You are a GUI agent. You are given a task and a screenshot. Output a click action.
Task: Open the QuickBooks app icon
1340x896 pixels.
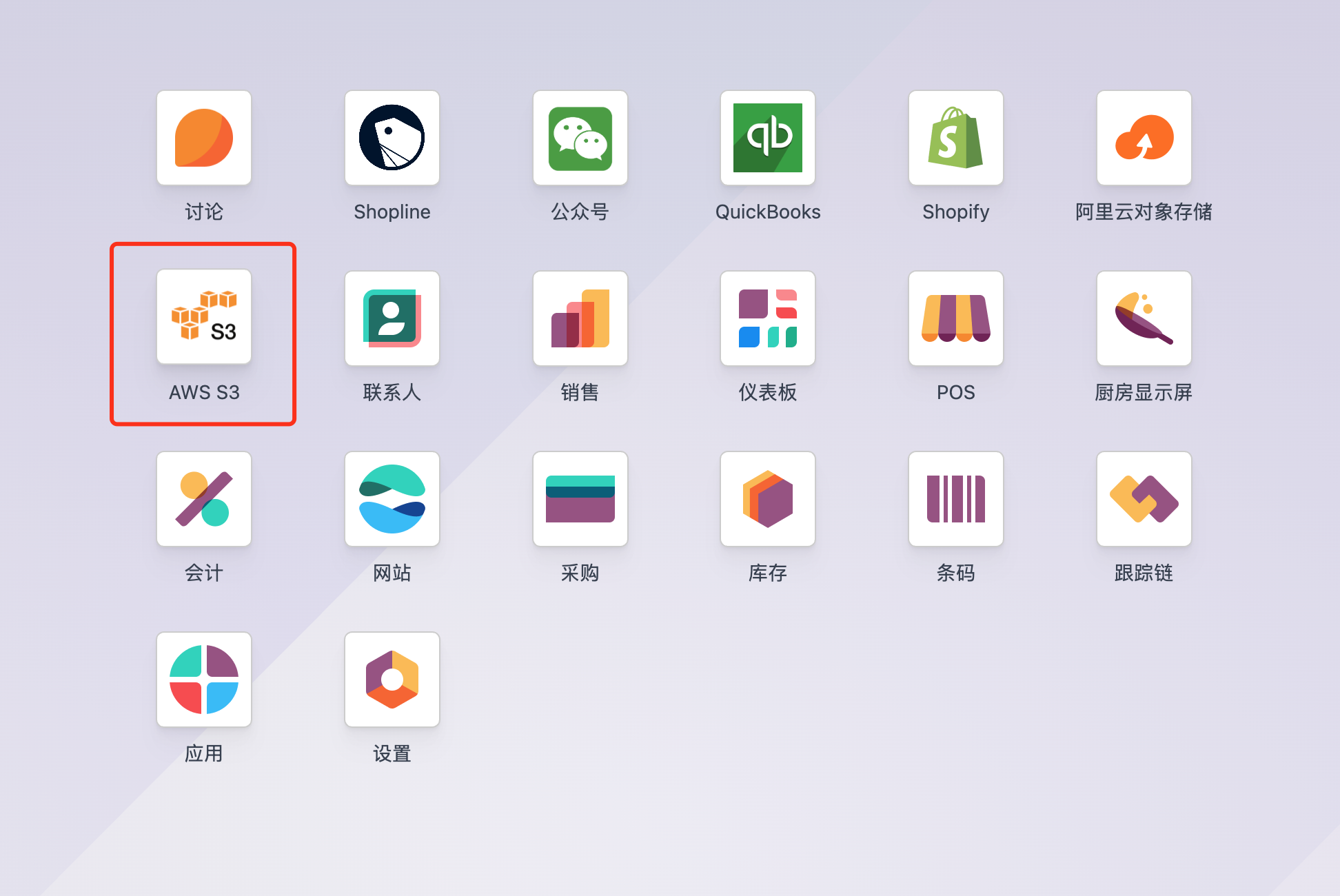pos(768,138)
